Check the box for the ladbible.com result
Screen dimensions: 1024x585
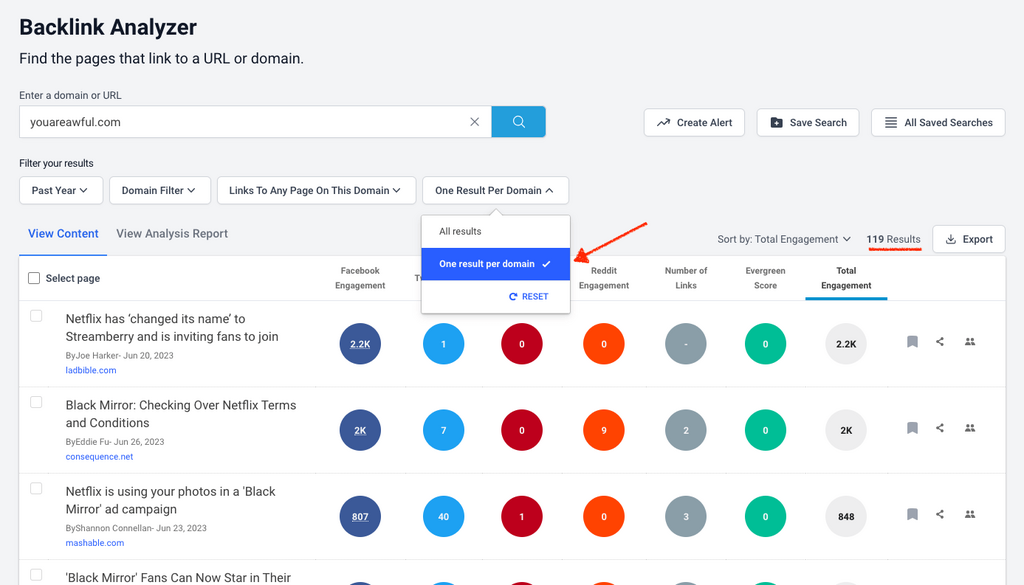point(36,316)
